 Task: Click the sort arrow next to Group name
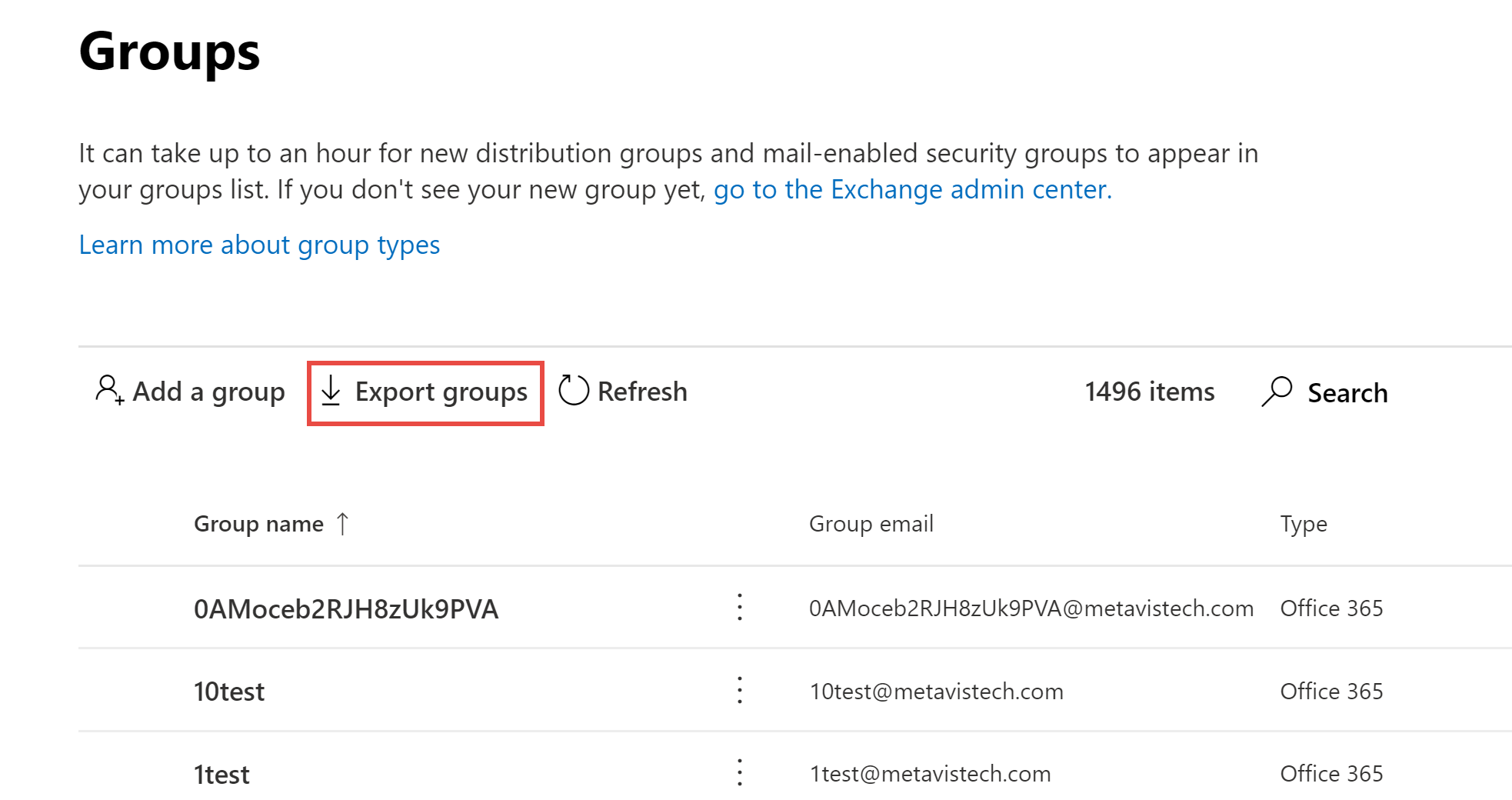pyautogui.click(x=344, y=524)
